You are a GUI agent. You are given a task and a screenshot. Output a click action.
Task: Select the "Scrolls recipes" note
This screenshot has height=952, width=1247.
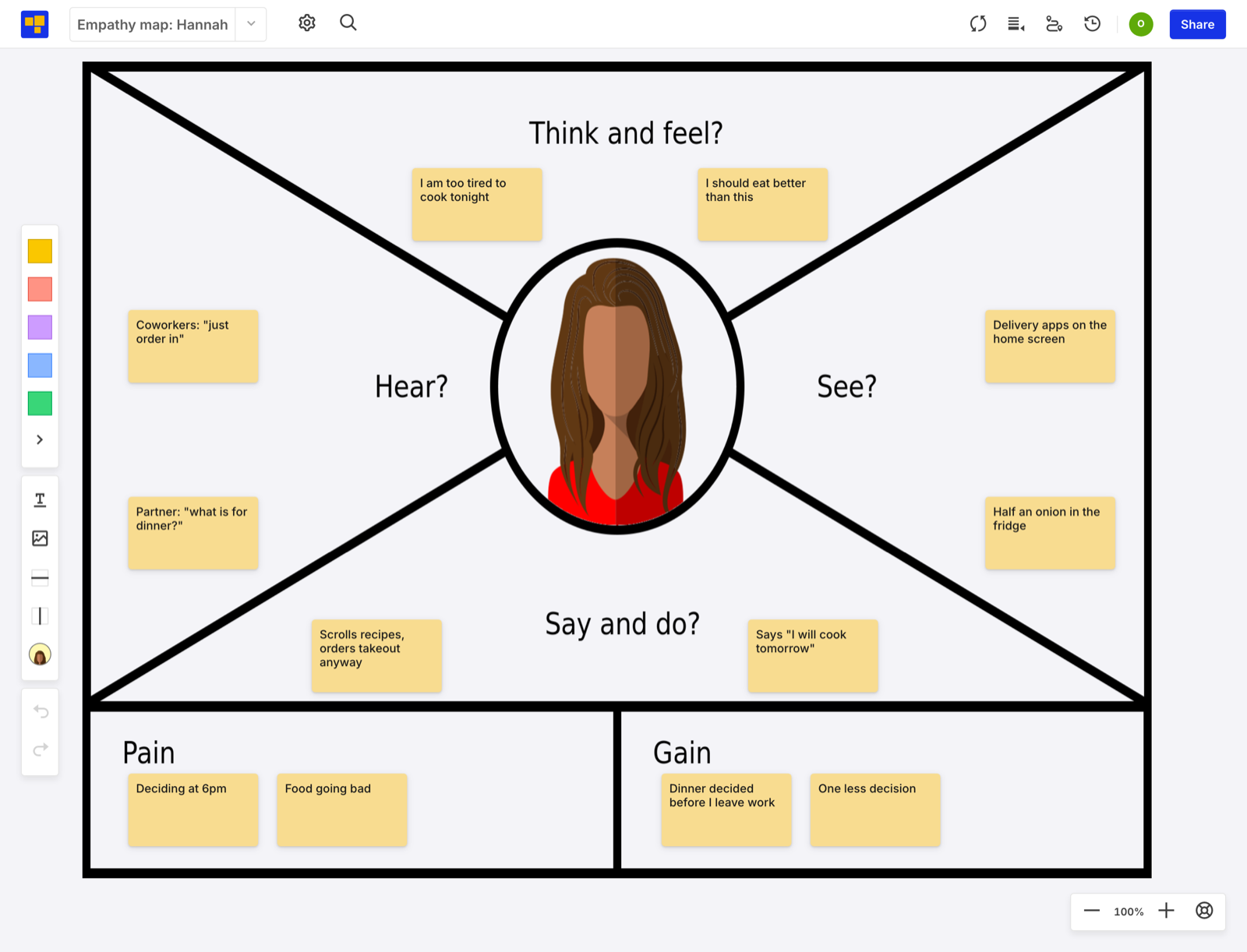tap(376, 656)
